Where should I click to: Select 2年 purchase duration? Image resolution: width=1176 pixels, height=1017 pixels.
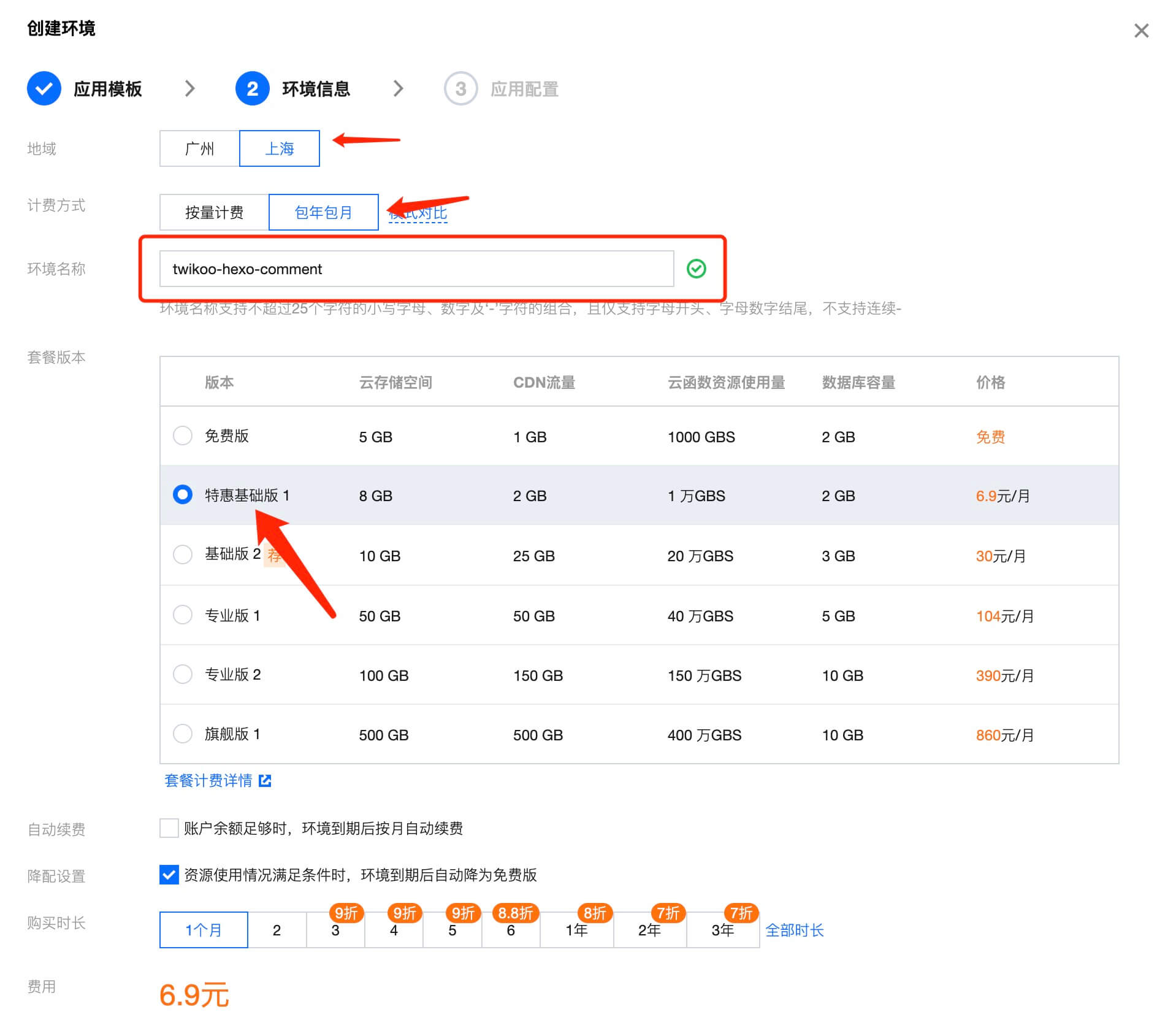coord(649,930)
